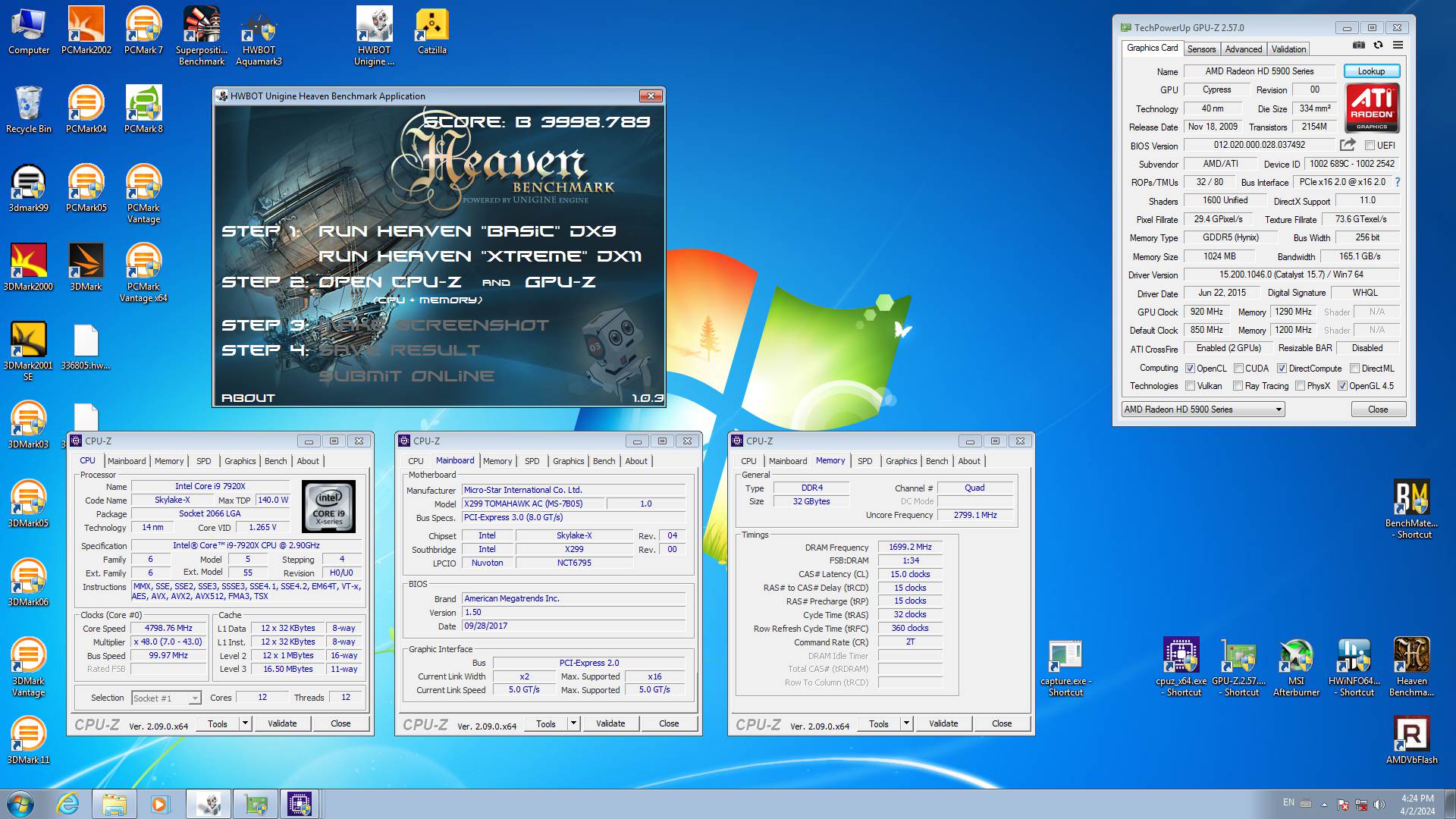The image size is (1456, 819).
Task: Open Internet Explorer from the taskbar
Action: tap(68, 804)
